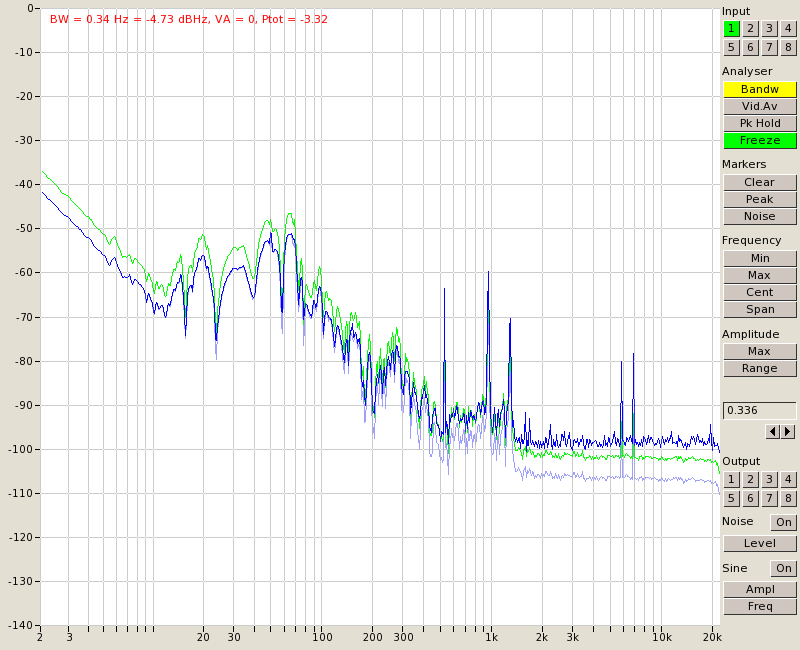Click the Sine Ampl button

[x=760, y=589]
